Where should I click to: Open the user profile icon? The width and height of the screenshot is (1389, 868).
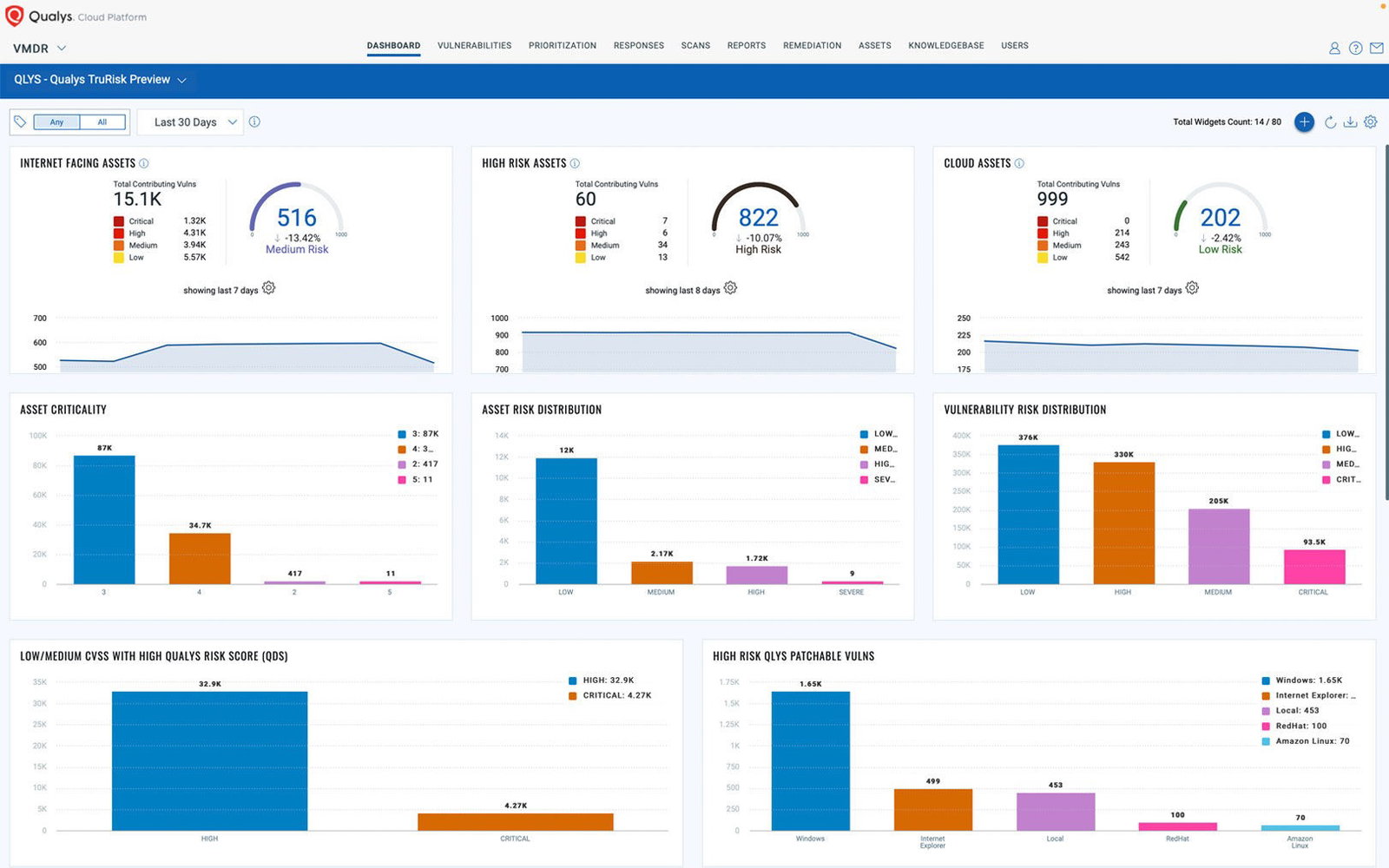tap(1334, 48)
